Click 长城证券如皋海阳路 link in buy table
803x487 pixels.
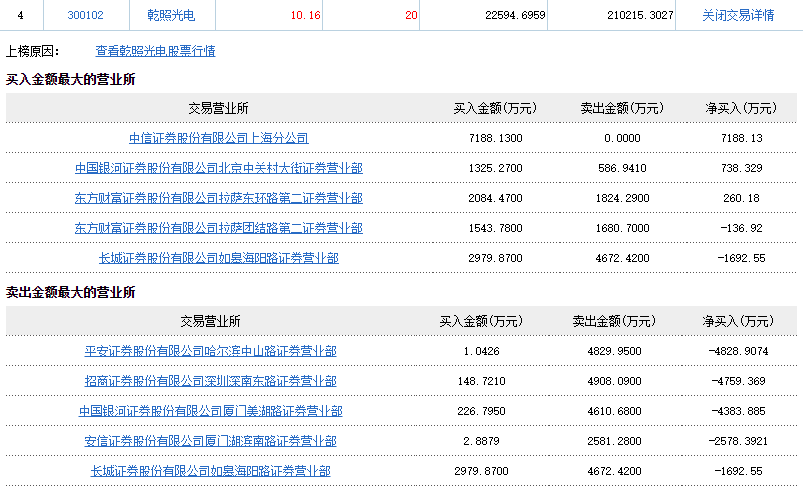[218, 258]
